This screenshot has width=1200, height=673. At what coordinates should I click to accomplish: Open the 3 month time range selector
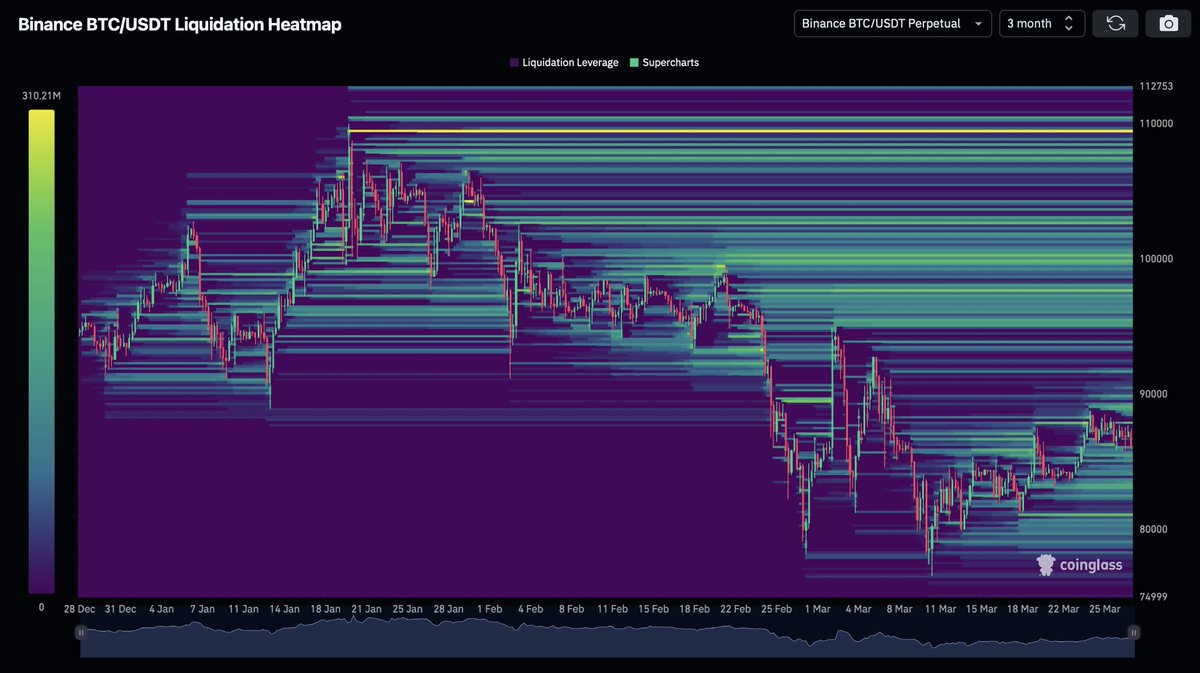pos(1042,23)
